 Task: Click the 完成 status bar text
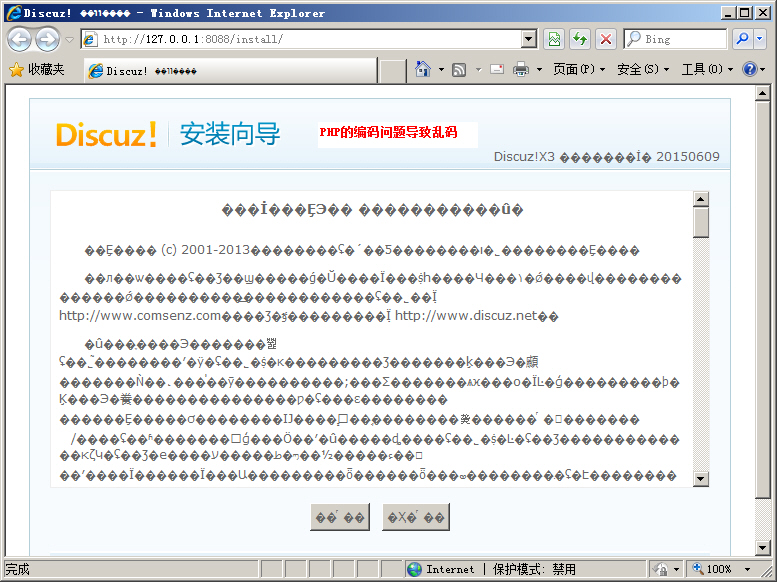point(17,569)
